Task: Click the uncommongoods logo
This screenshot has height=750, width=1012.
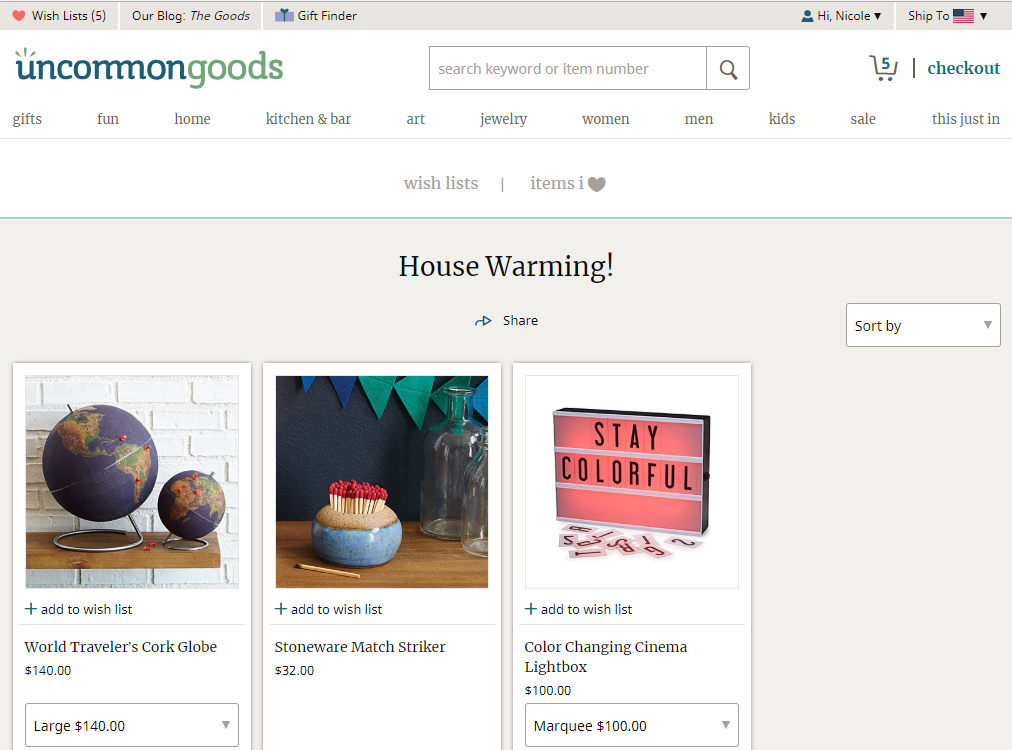Action: coord(149,68)
